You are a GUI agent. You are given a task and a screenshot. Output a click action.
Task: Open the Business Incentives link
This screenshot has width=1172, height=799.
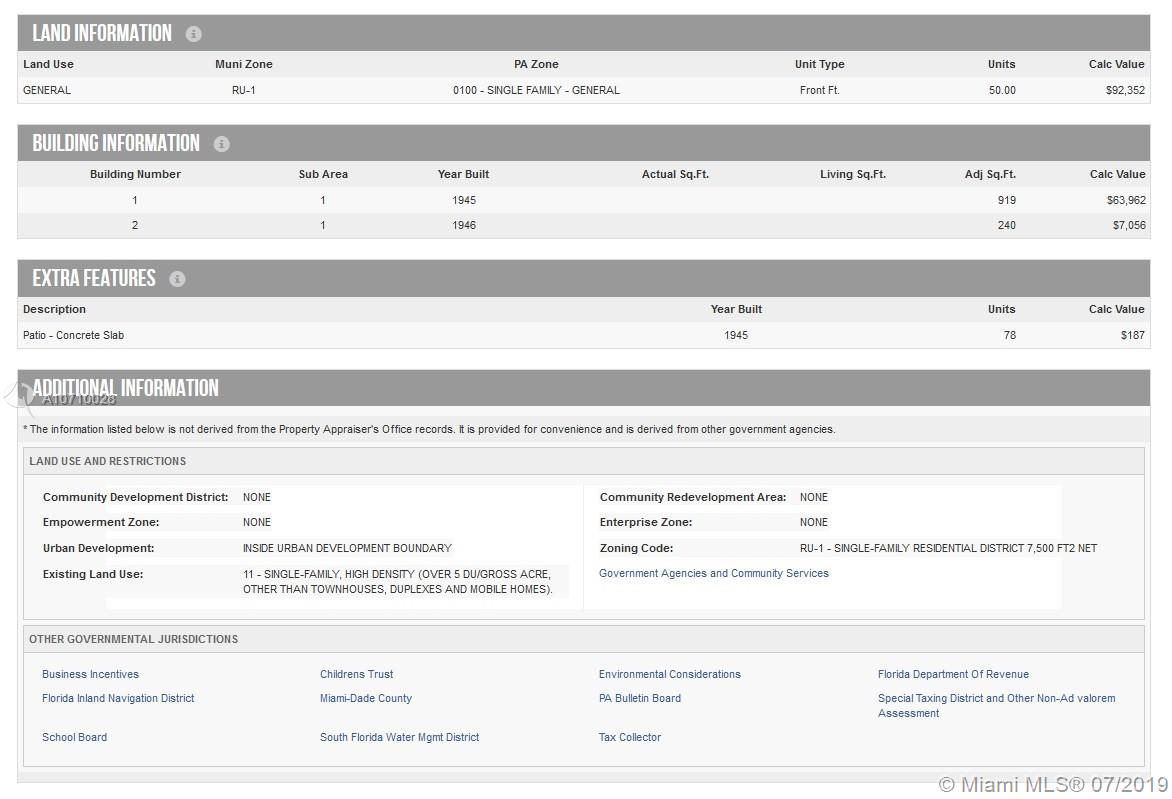pyautogui.click(x=90, y=675)
